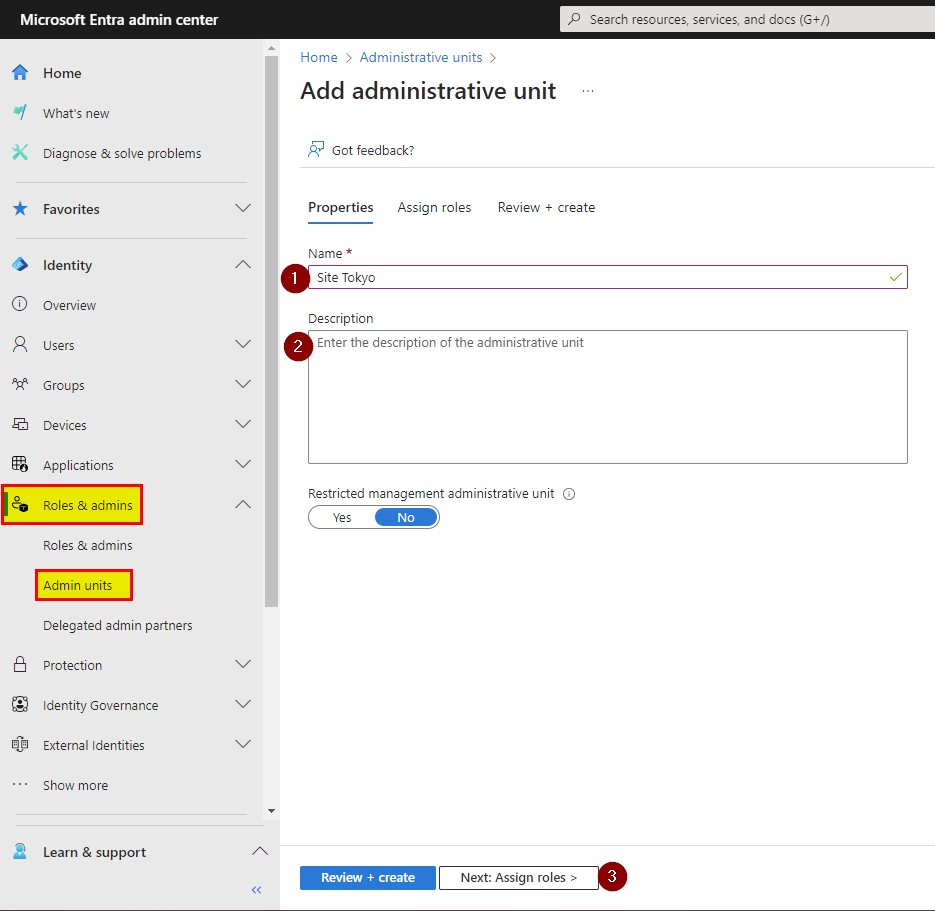Click the Users person icon
The width and height of the screenshot is (935, 911).
[x=20, y=345]
